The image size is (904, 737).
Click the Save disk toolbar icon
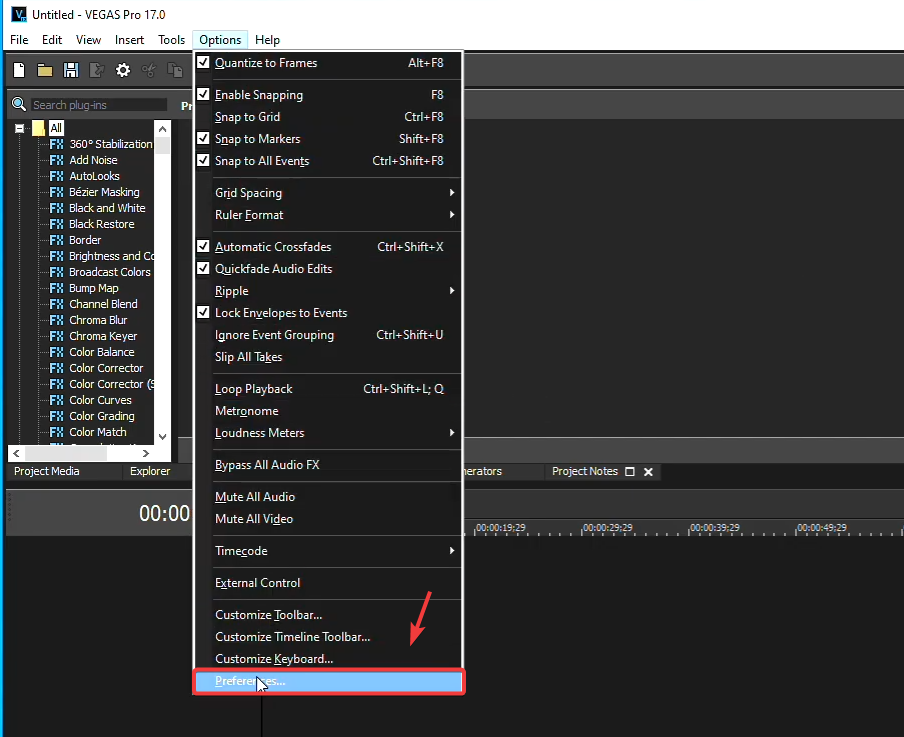tap(71, 70)
